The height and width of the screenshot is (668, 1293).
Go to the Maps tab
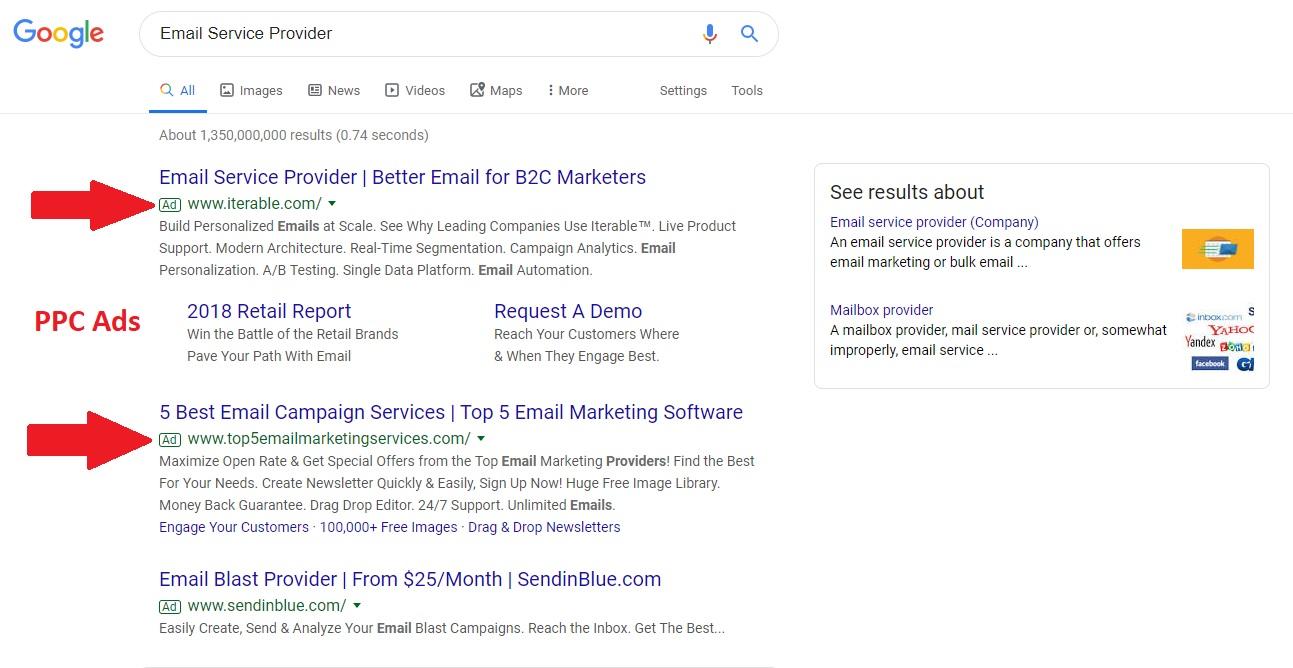tap(496, 90)
